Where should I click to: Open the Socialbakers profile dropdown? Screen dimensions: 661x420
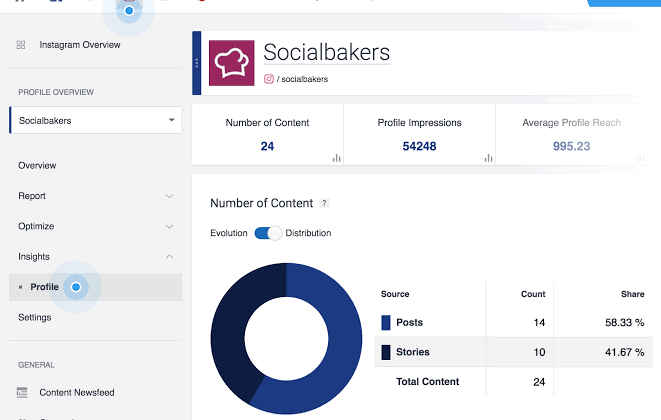point(96,120)
